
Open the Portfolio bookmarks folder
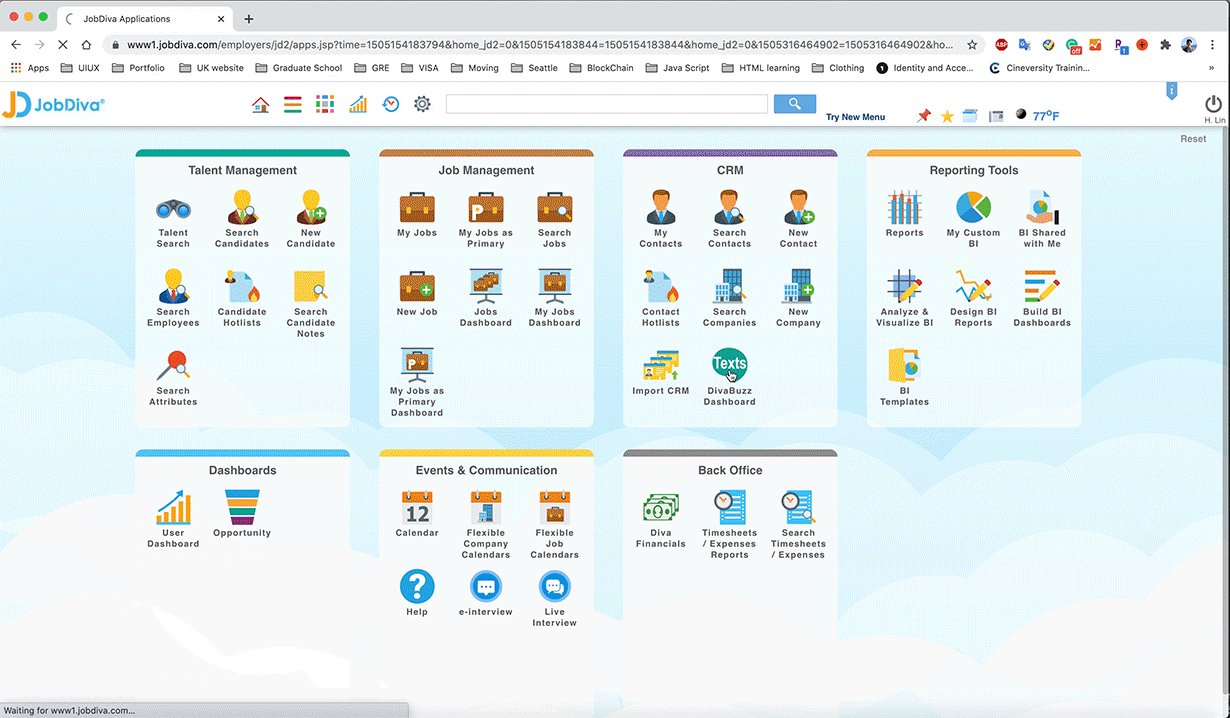point(138,68)
